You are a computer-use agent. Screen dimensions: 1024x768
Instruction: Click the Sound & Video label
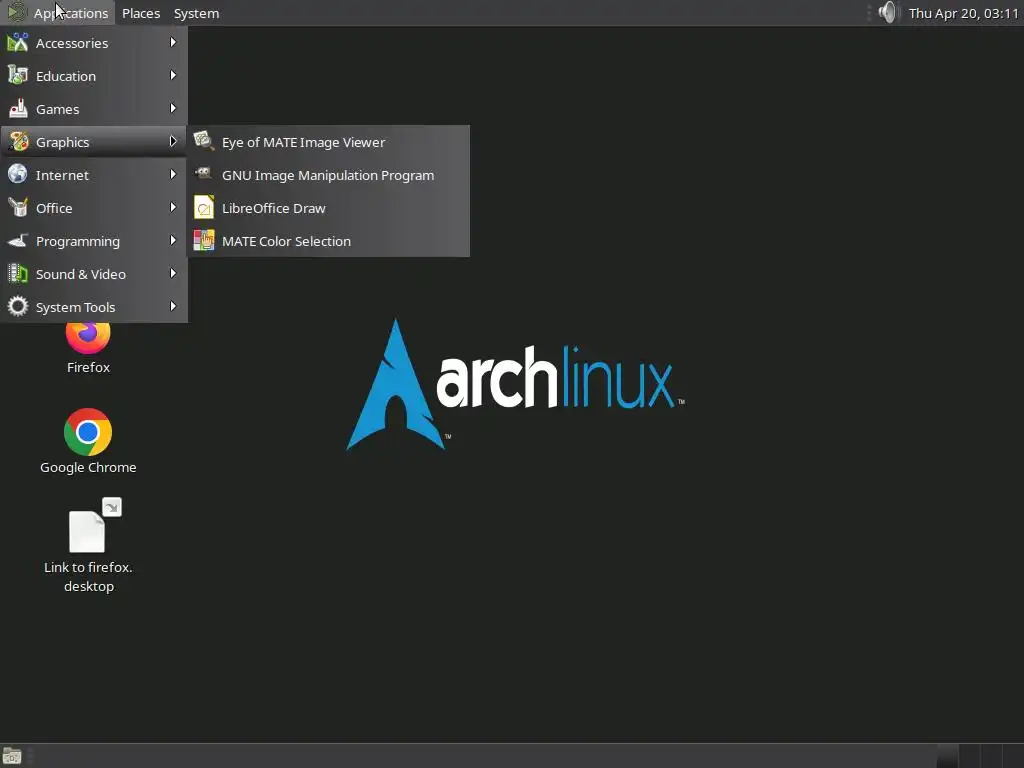click(x=81, y=274)
